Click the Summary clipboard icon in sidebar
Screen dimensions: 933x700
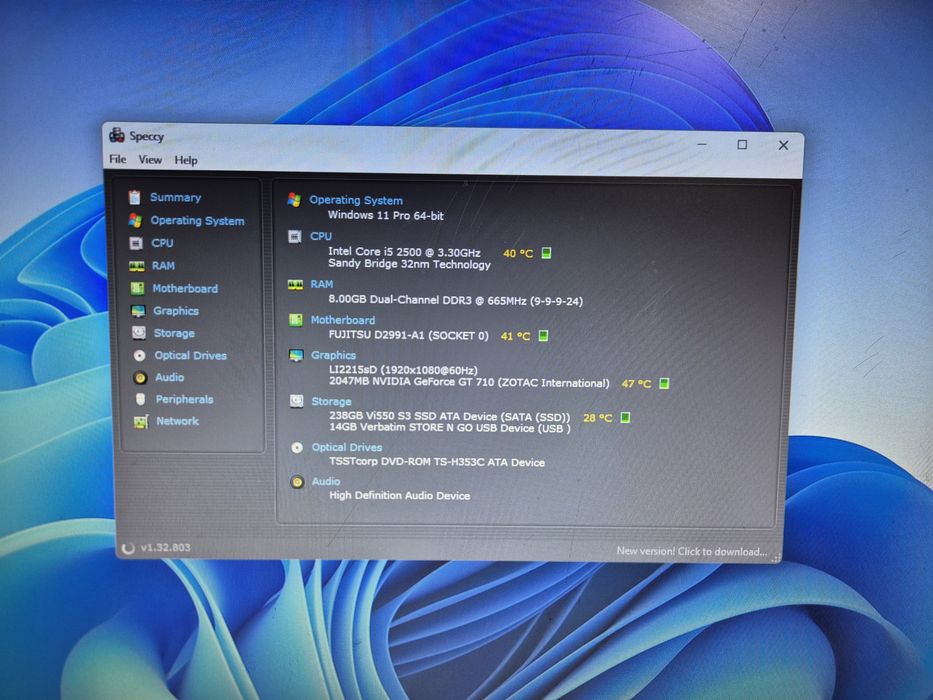click(134, 197)
